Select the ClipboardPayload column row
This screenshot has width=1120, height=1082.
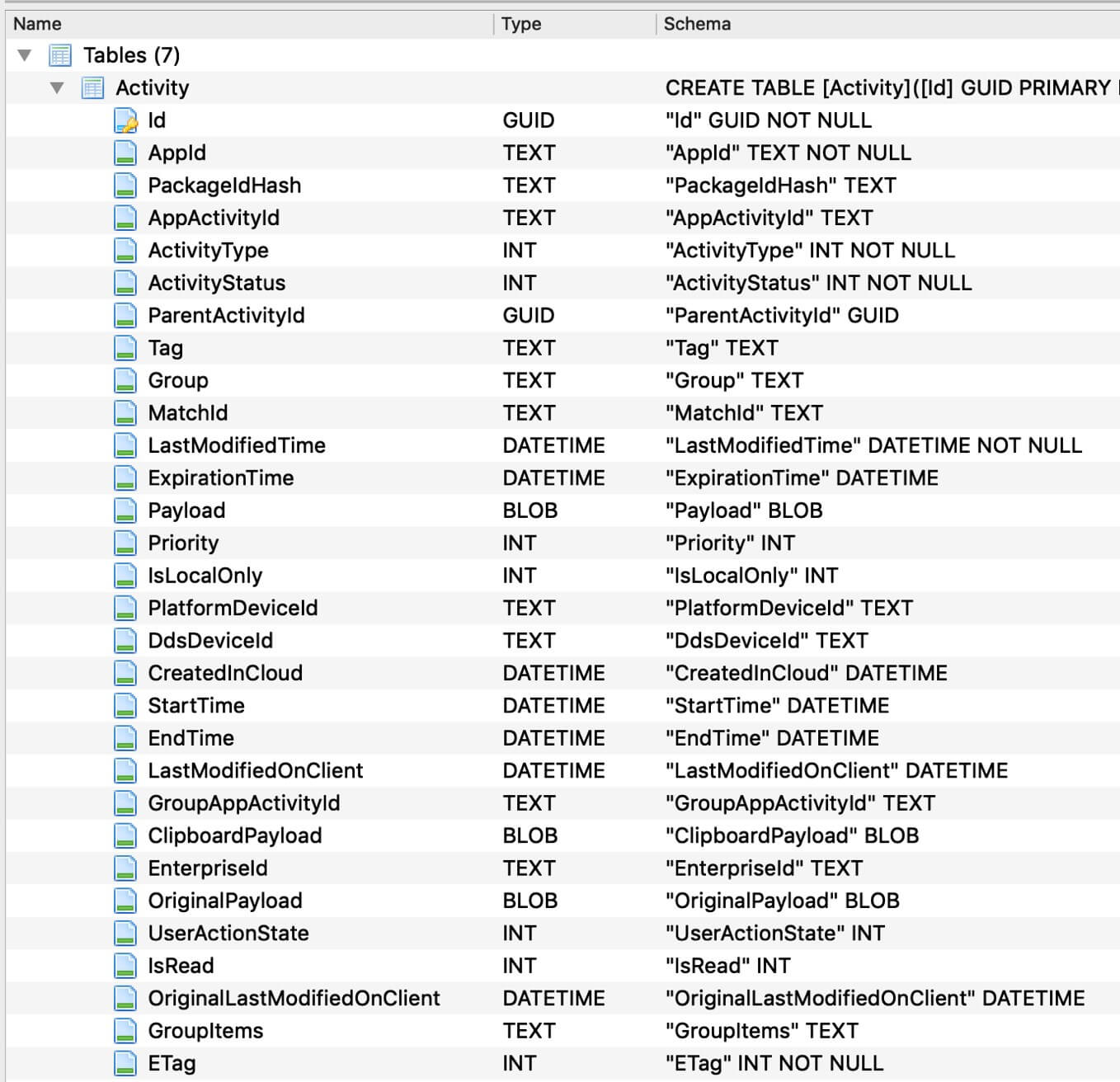234,835
